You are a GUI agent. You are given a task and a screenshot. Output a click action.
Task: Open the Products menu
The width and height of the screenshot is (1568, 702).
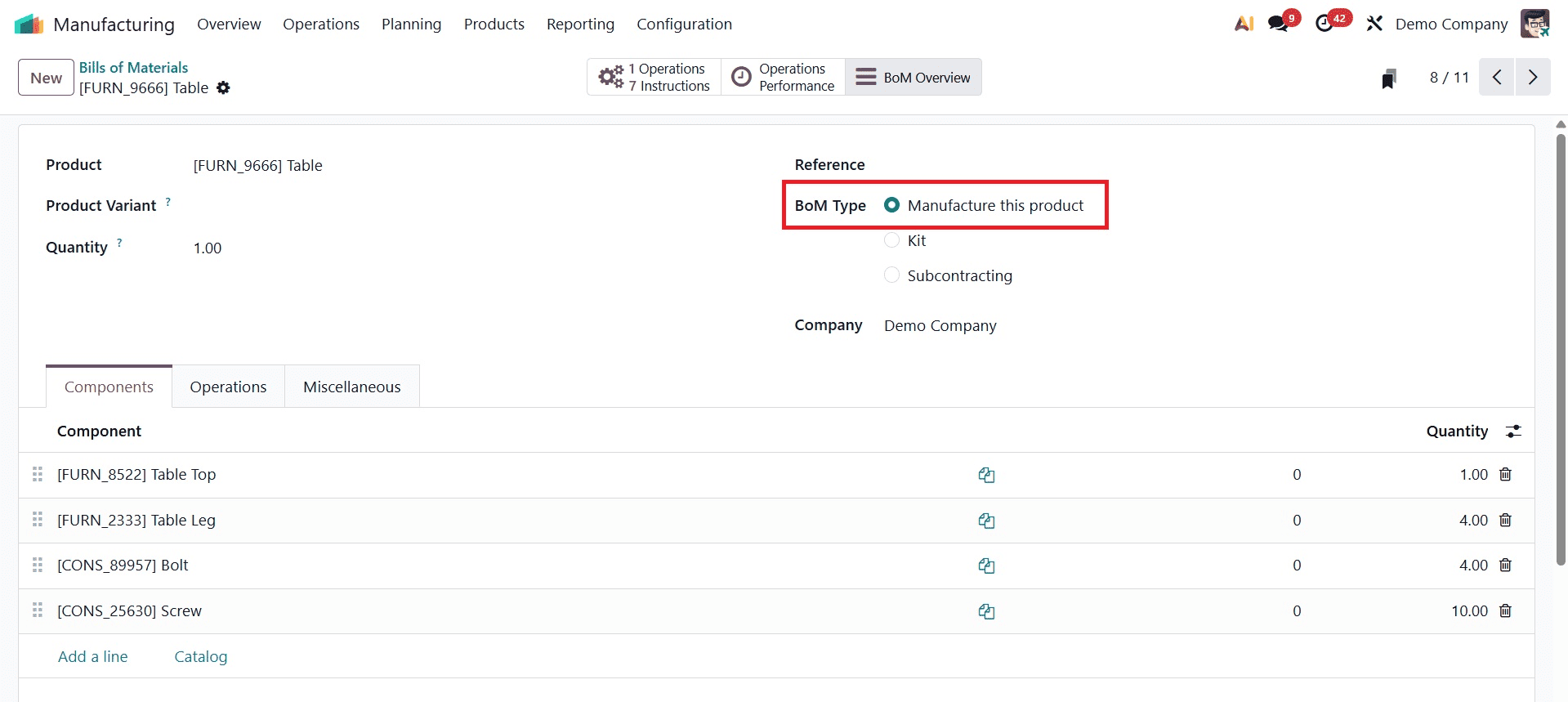494,25
